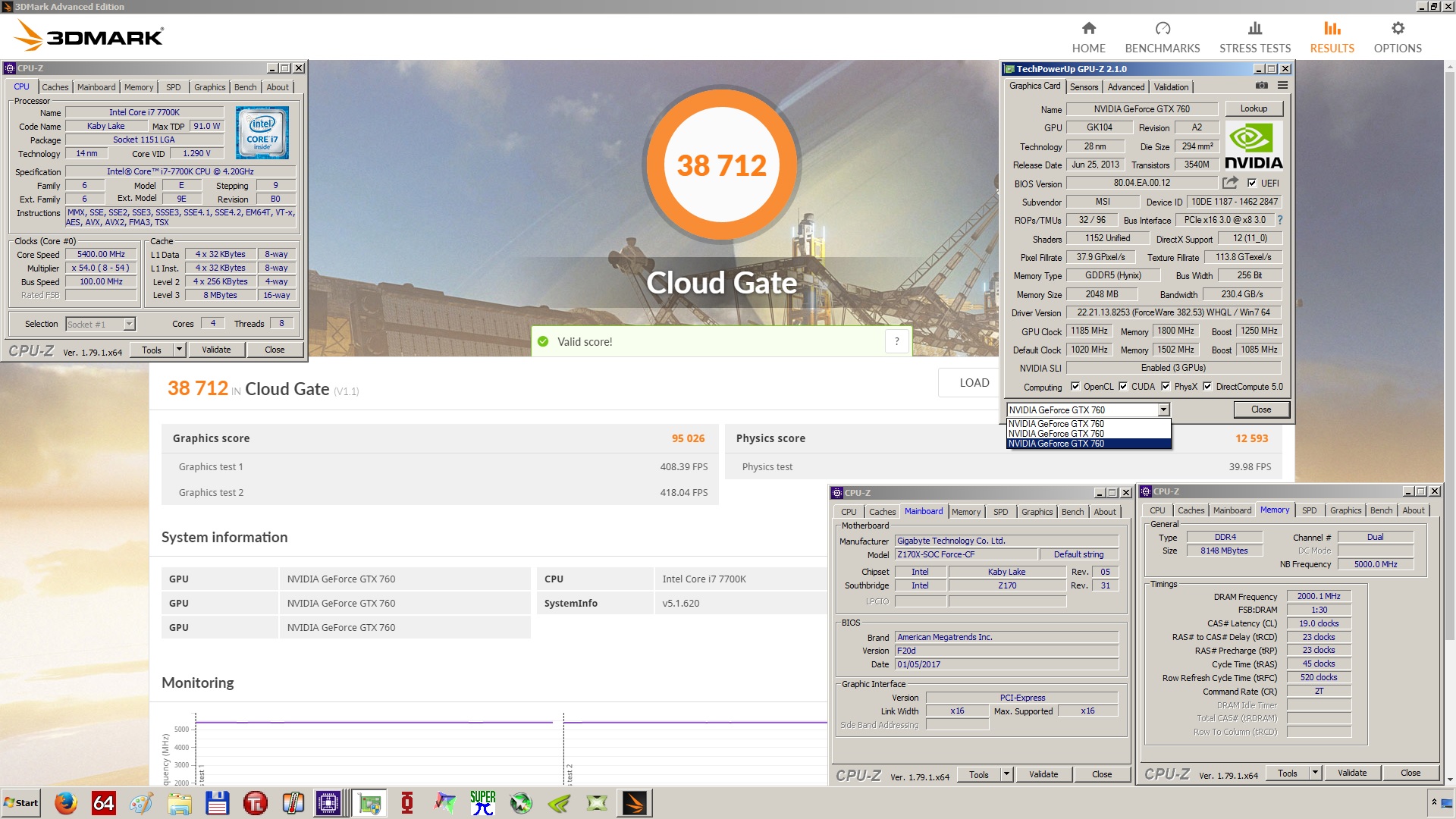Click Lookup button in GPU-Z
The width and height of the screenshot is (1456, 819).
click(1254, 108)
